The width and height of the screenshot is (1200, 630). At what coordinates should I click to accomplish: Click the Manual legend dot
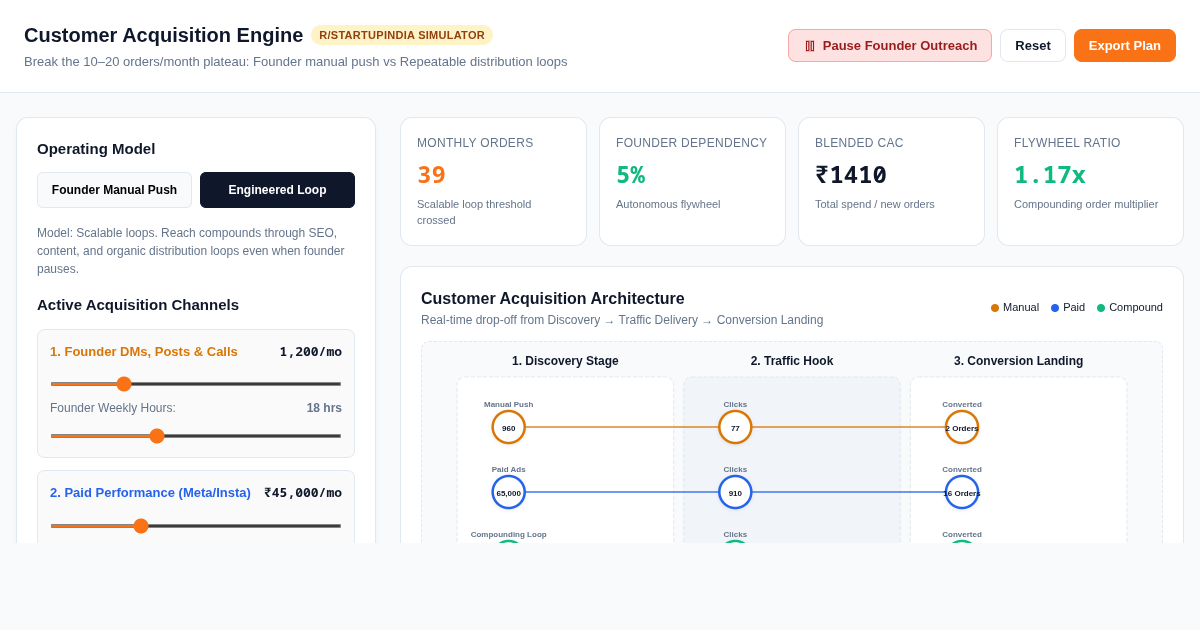click(x=995, y=308)
